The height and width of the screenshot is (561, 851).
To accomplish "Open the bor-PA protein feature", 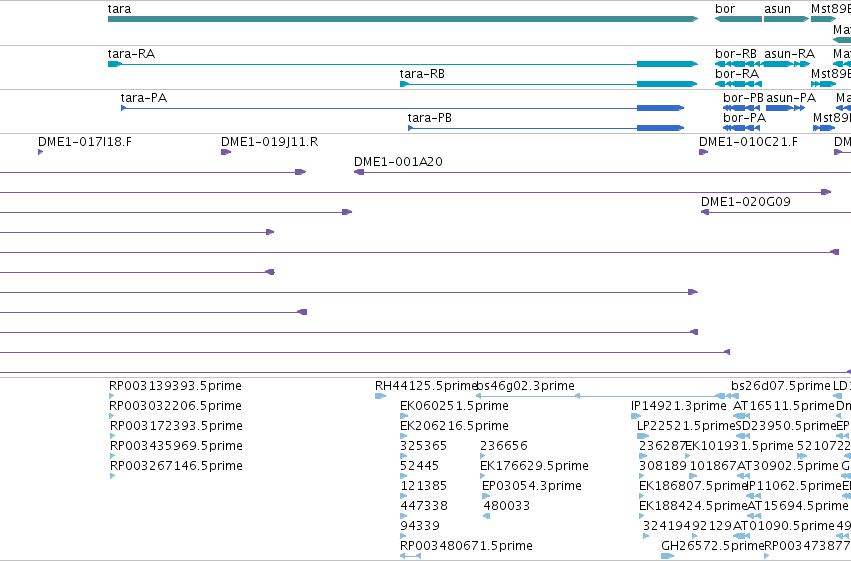I will pyautogui.click(x=741, y=128).
